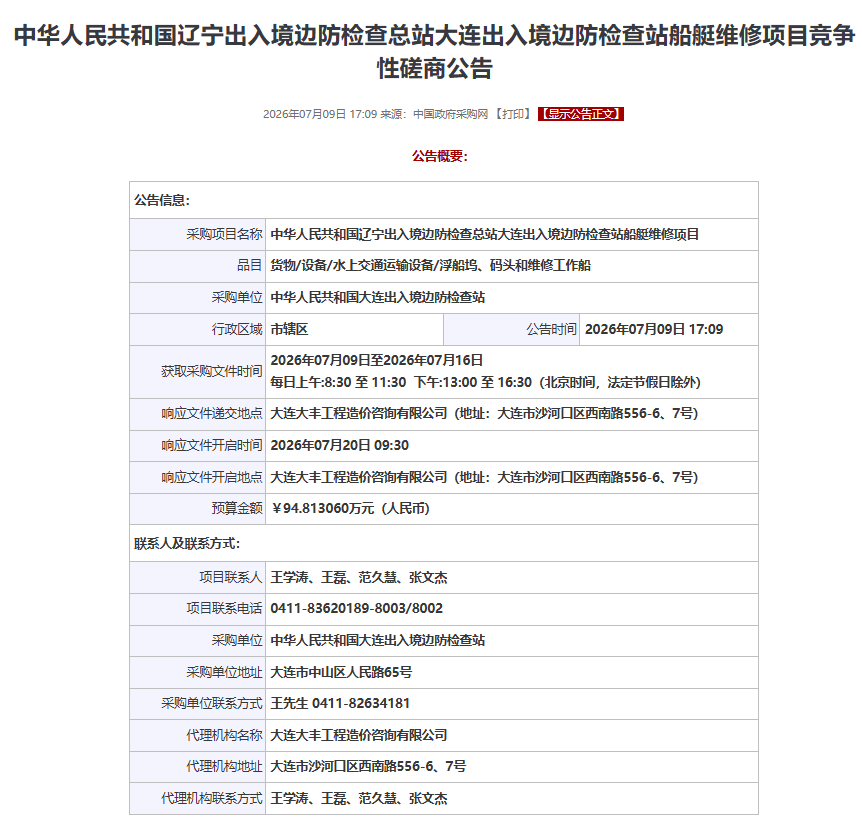The image size is (862, 831).
Task: Click the 项目联系人 label
Action: pos(231,577)
